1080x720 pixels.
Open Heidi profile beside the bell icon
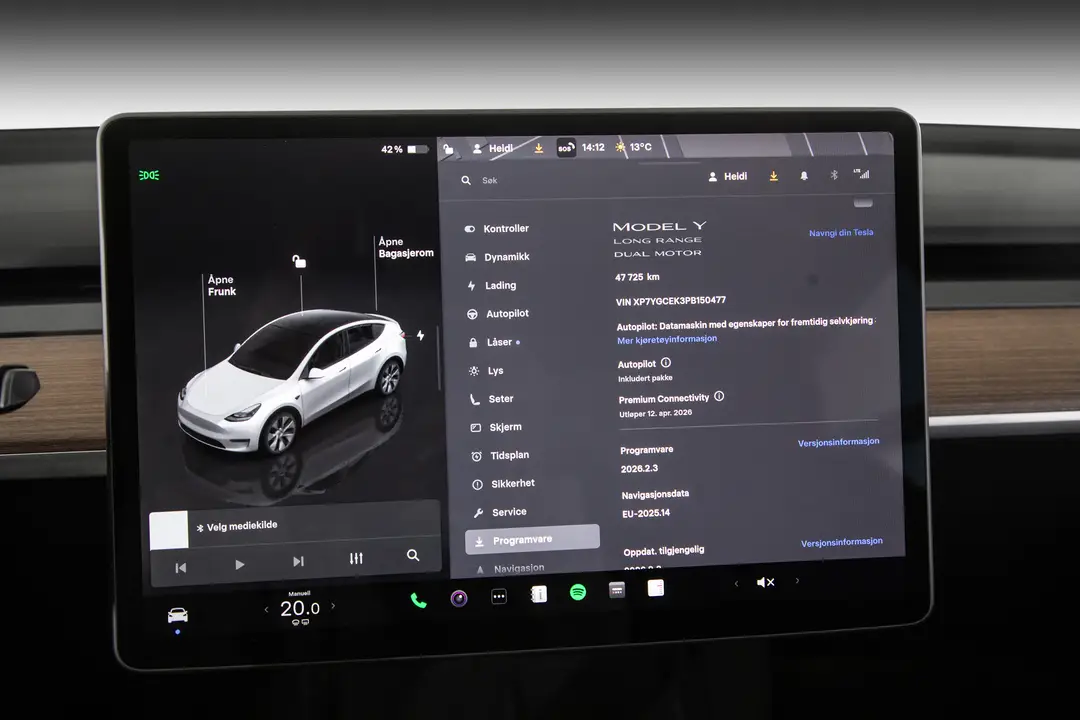728,176
